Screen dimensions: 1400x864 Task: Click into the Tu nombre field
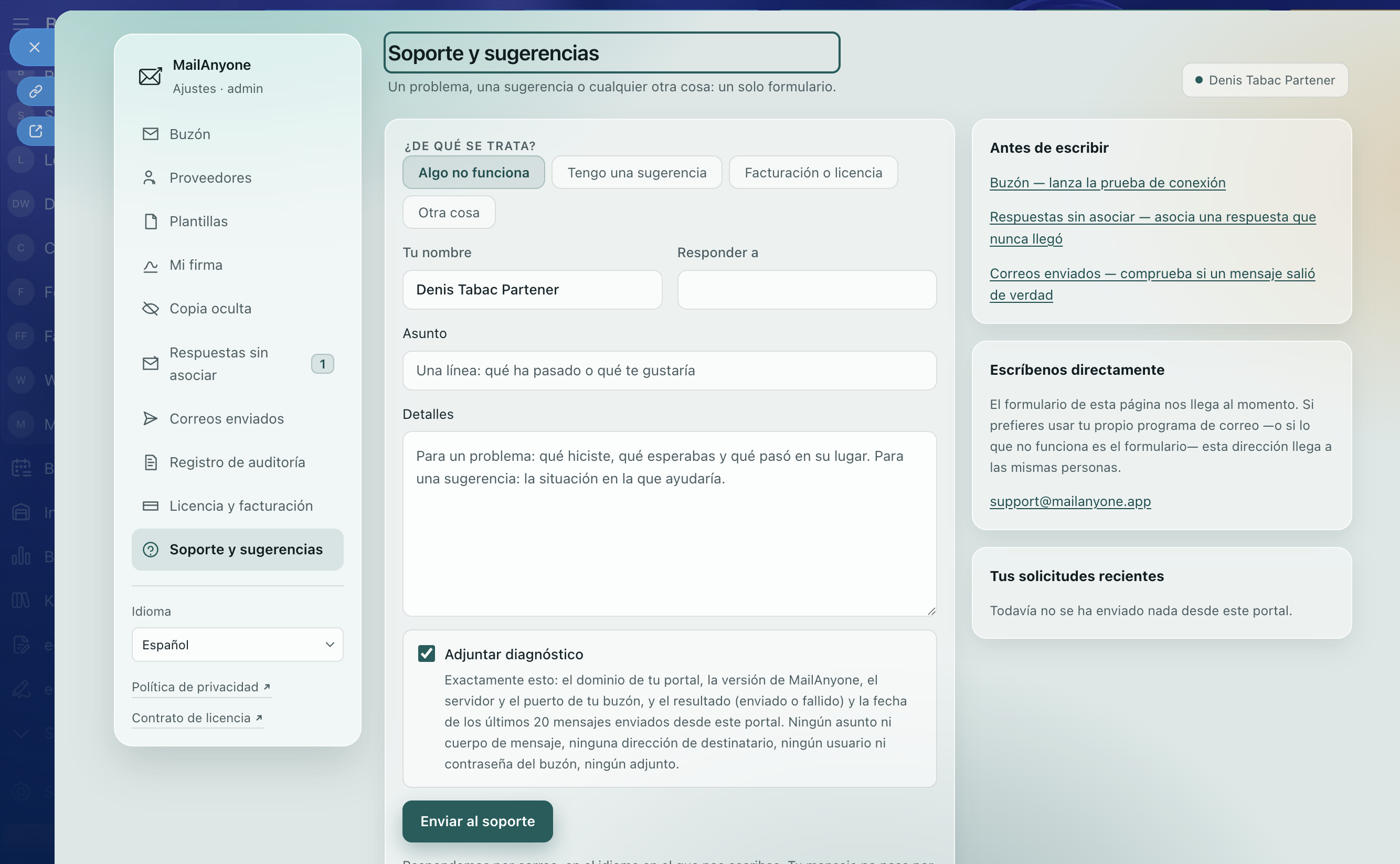533,290
